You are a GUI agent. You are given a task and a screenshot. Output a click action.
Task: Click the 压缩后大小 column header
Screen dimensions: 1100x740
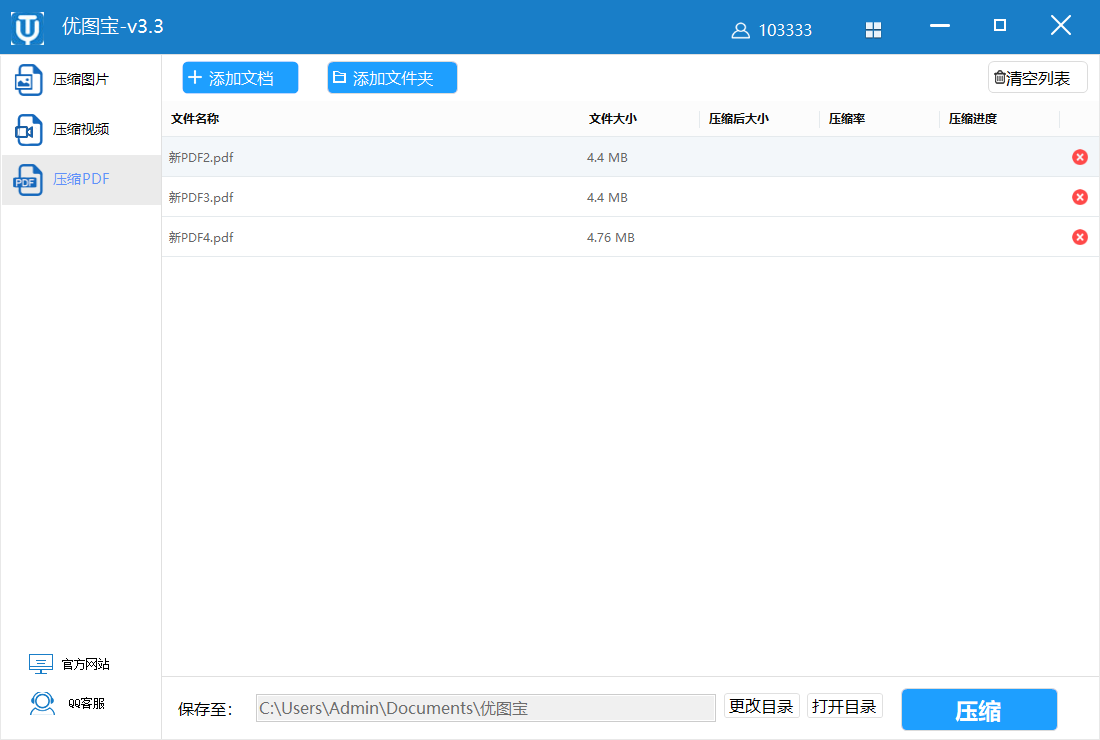[x=739, y=119]
